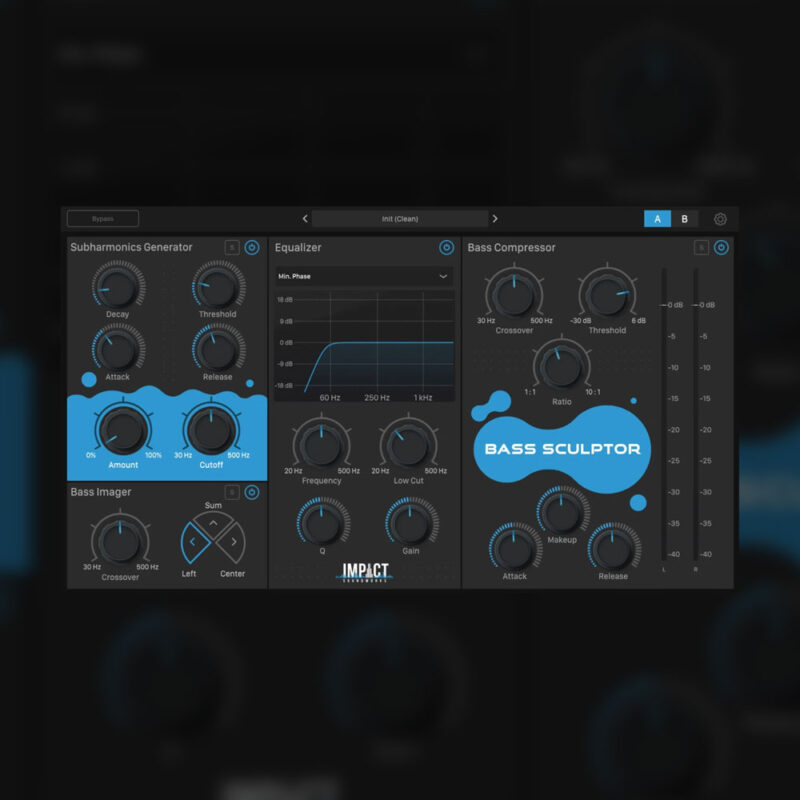The width and height of the screenshot is (800, 800).
Task: Open the Min. Phase mode dropdown
Action: click(364, 276)
